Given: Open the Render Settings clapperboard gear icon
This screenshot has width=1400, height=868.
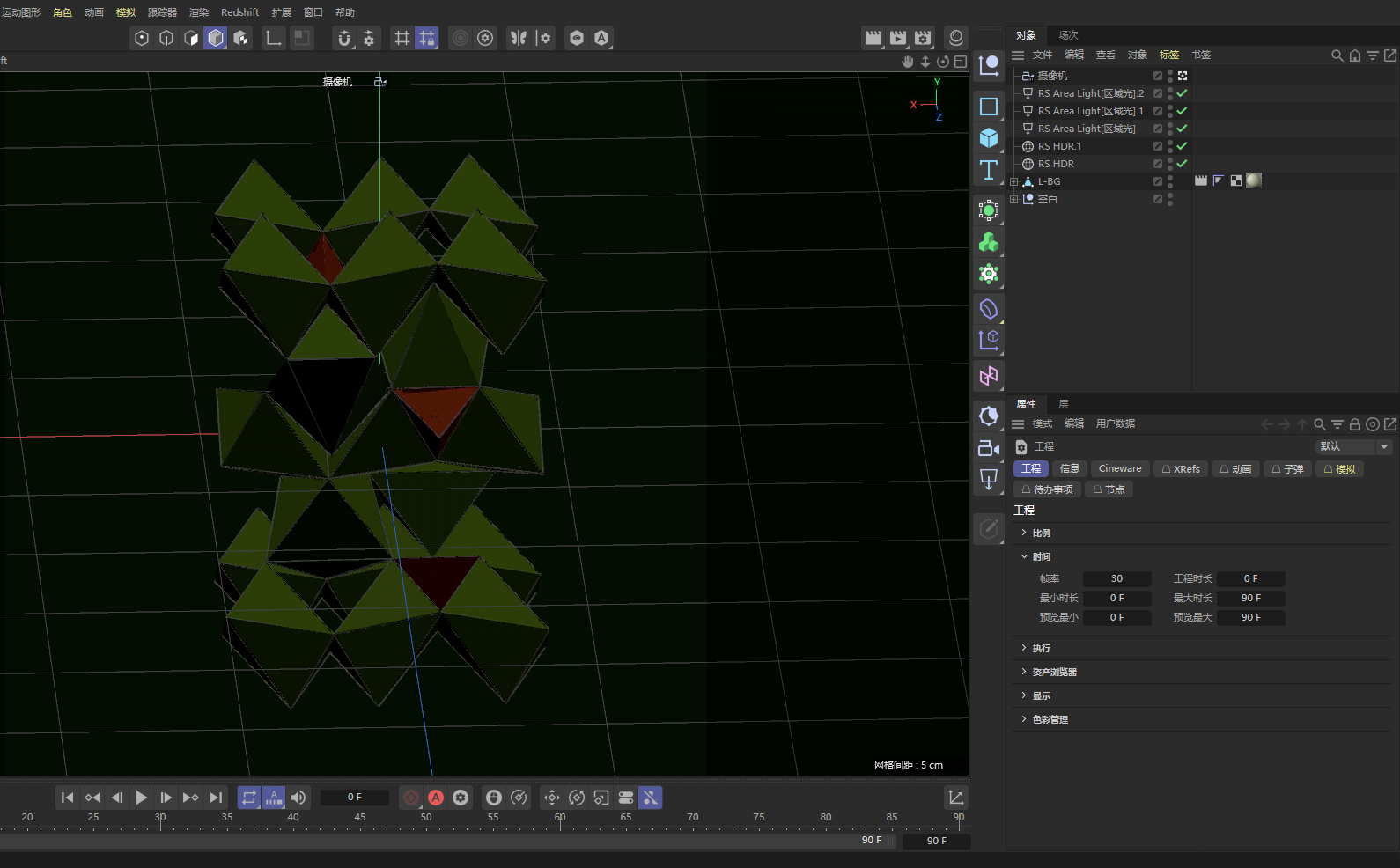Looking at the screenshot, I should point(923,38).
